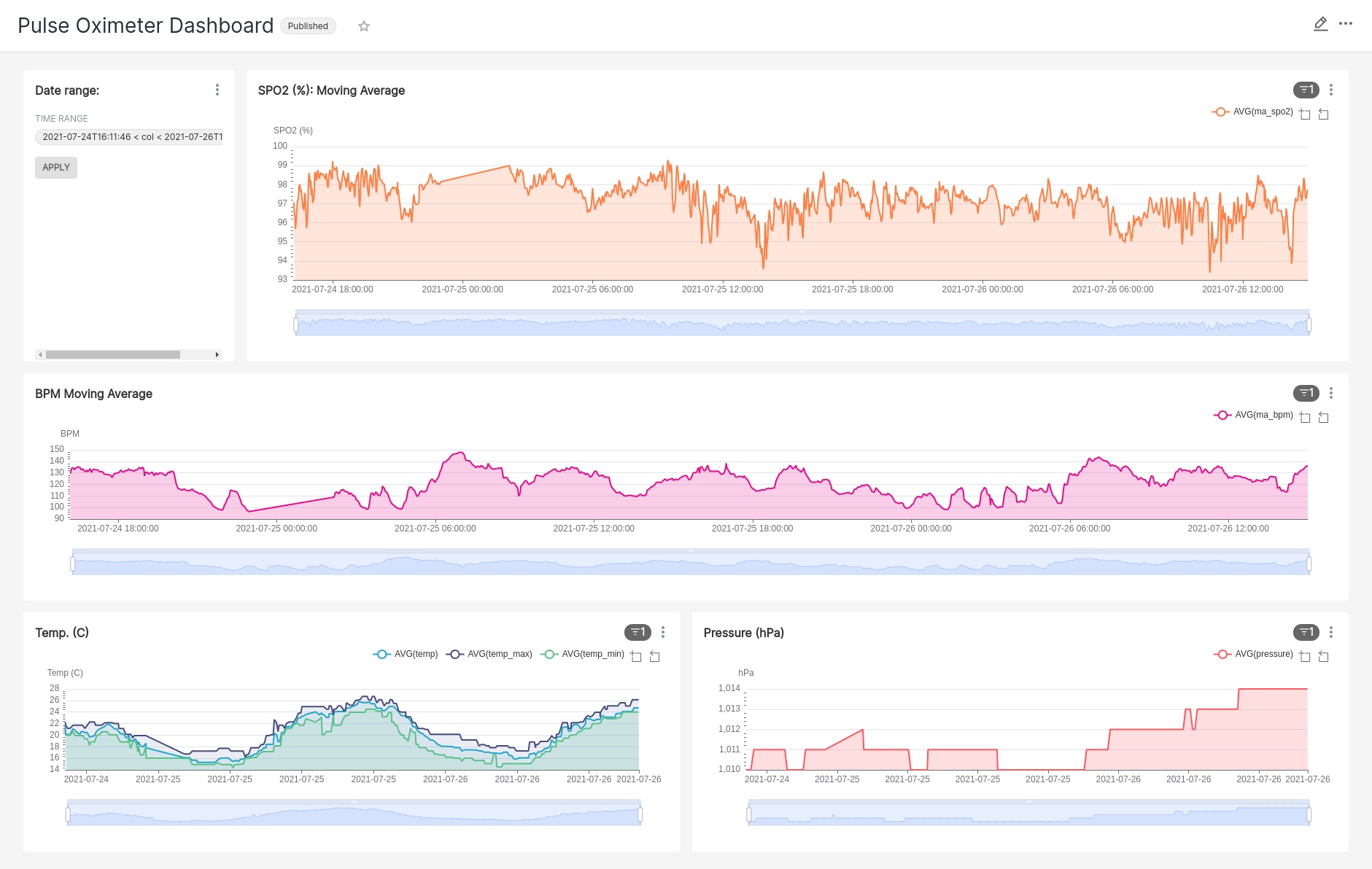This screenshot has width=1372, height=869.
Task: Click SPO2 axis label 2021-07-25 12:00:00
Action: pos(722,289)
